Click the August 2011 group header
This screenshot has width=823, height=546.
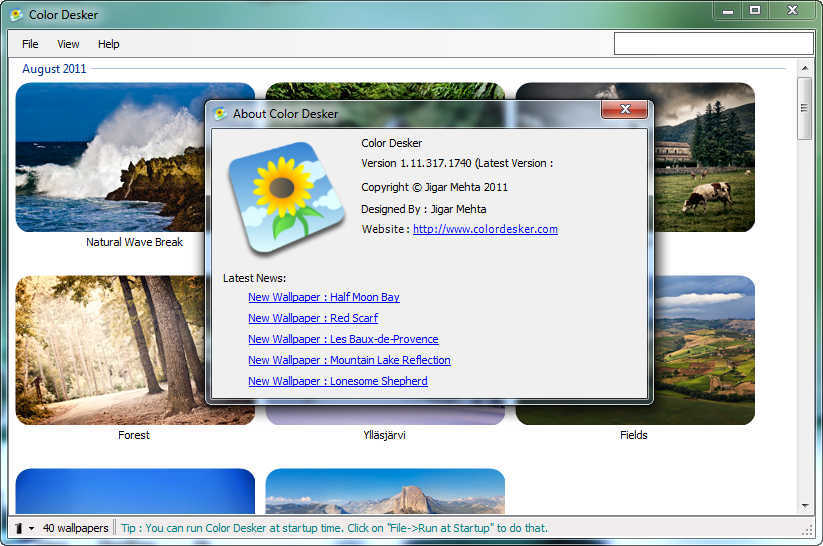coord(54,69)
